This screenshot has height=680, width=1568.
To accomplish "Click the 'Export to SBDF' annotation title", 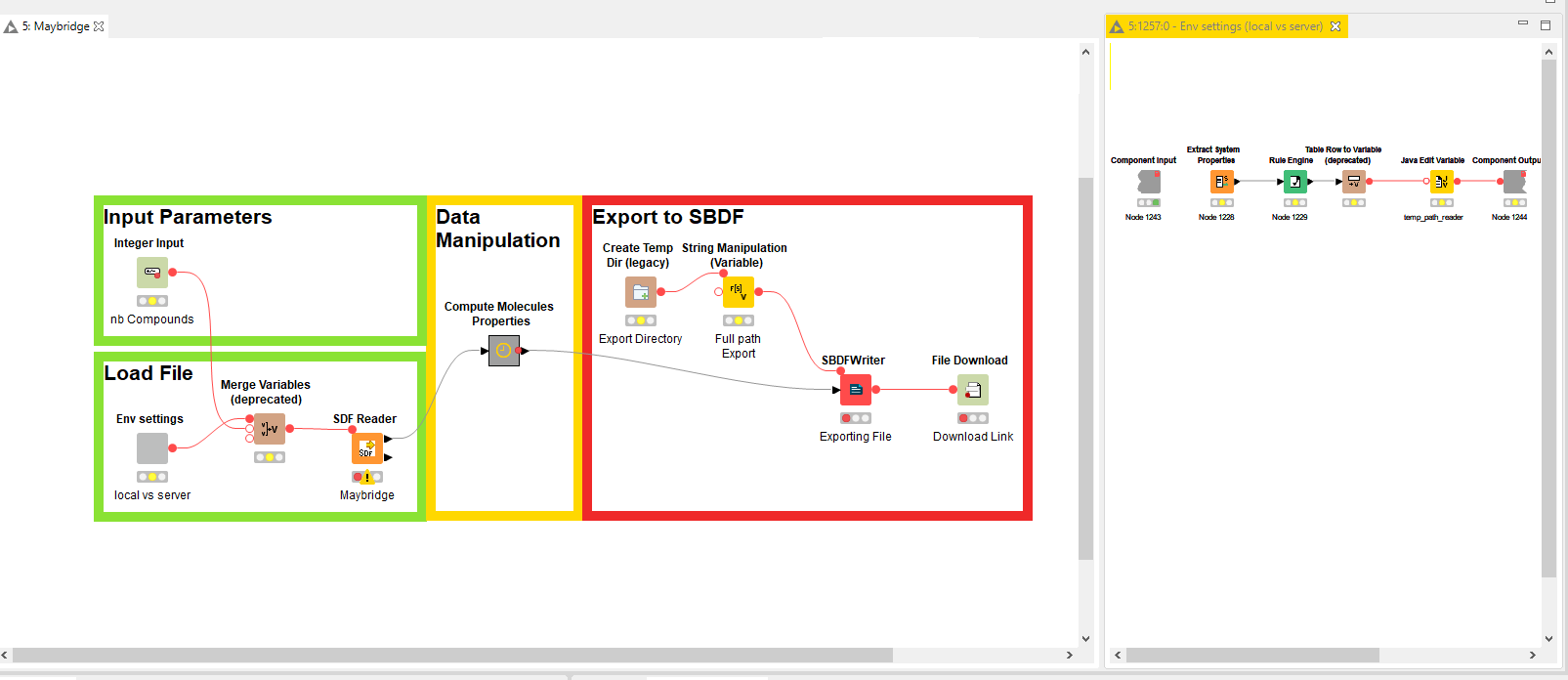I will pos(668,217).
